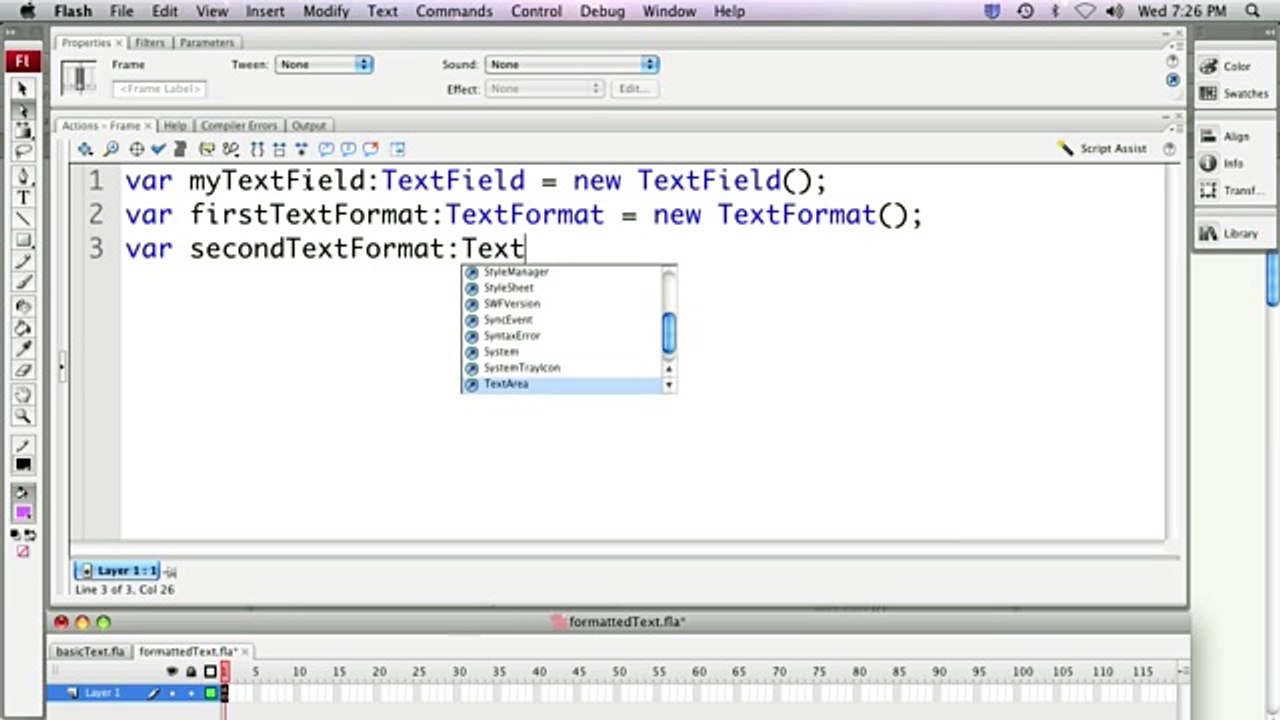Choose SyntaxError from code hint list
This screenshot has height=720, width=1280.
[561, 336]
